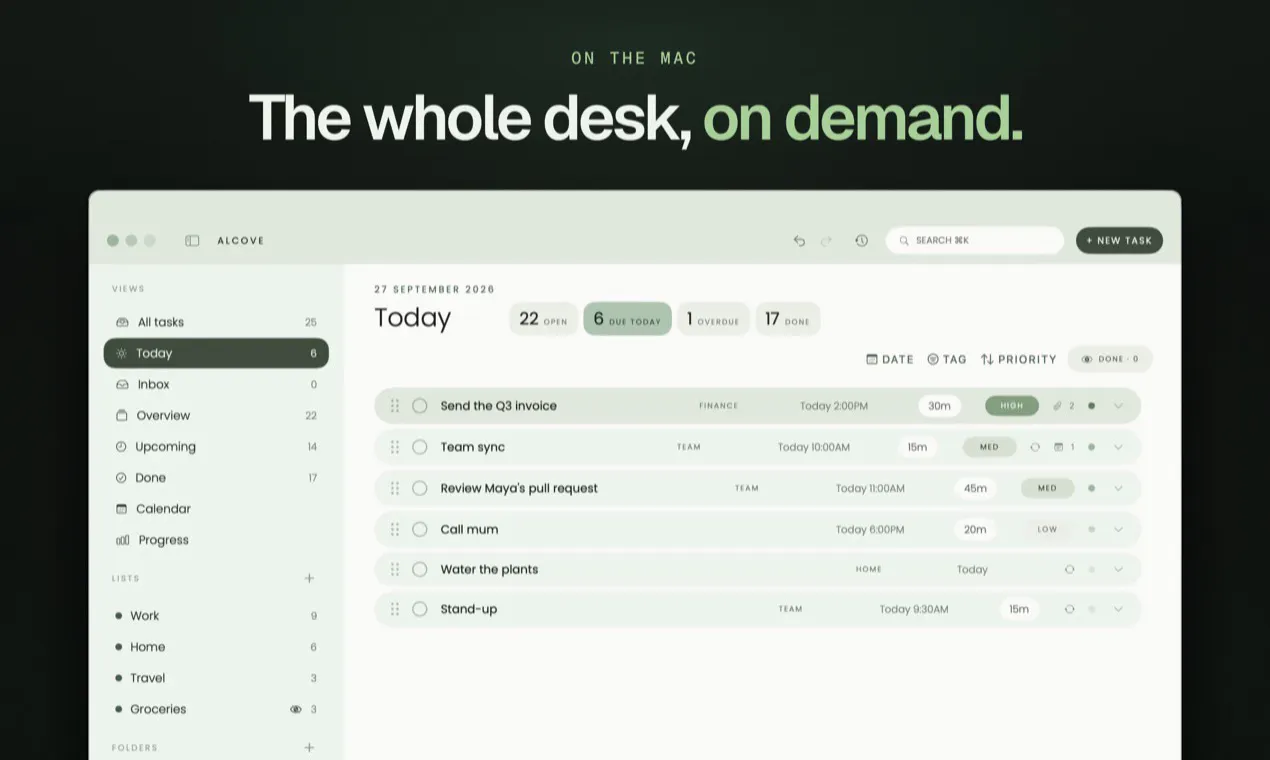Expand the Water the plants row

[1118, 569]
